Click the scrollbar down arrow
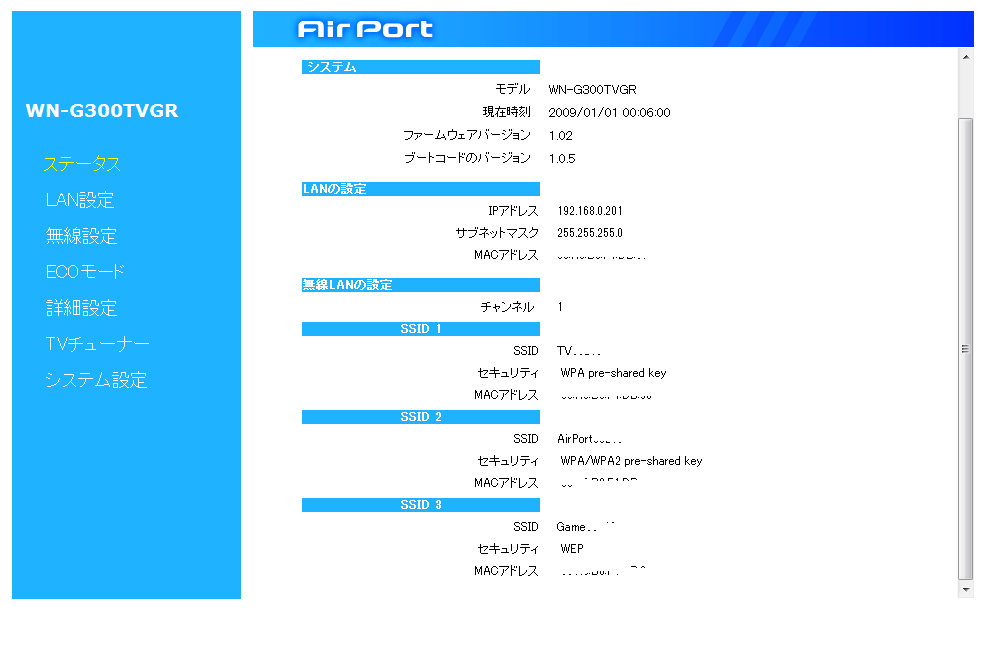 966,590
